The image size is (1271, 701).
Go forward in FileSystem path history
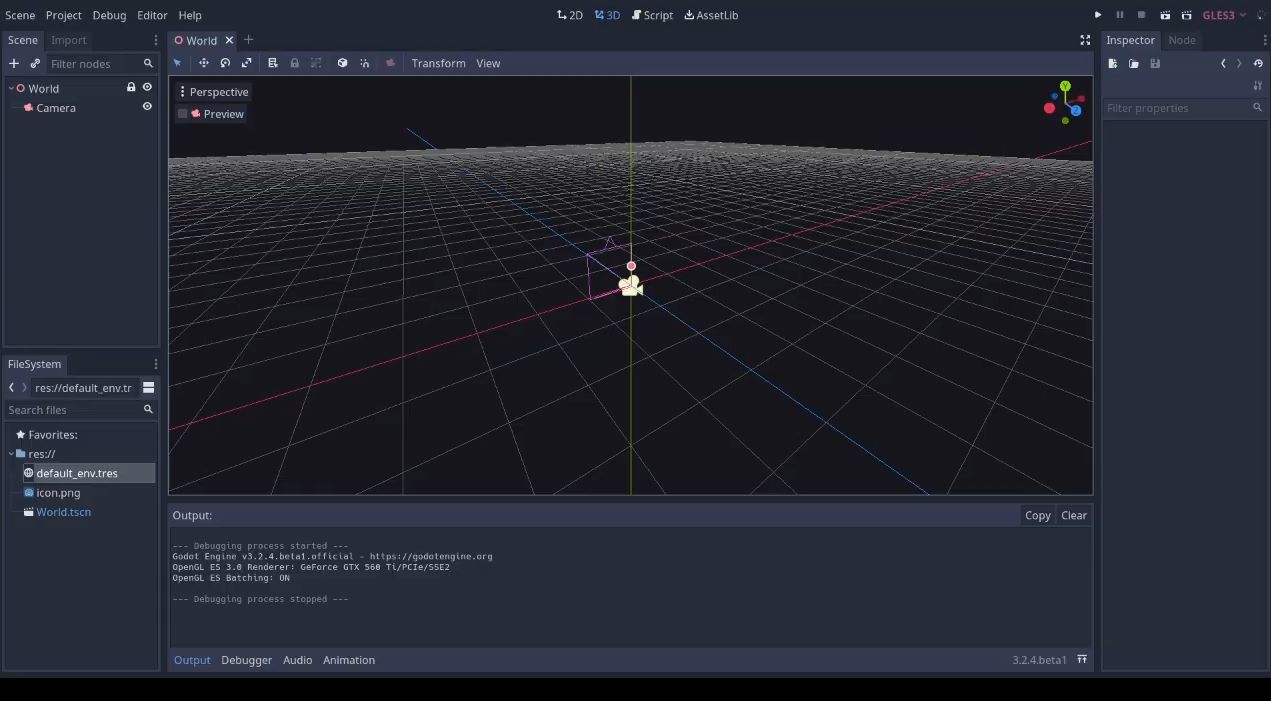click(25, 387)
